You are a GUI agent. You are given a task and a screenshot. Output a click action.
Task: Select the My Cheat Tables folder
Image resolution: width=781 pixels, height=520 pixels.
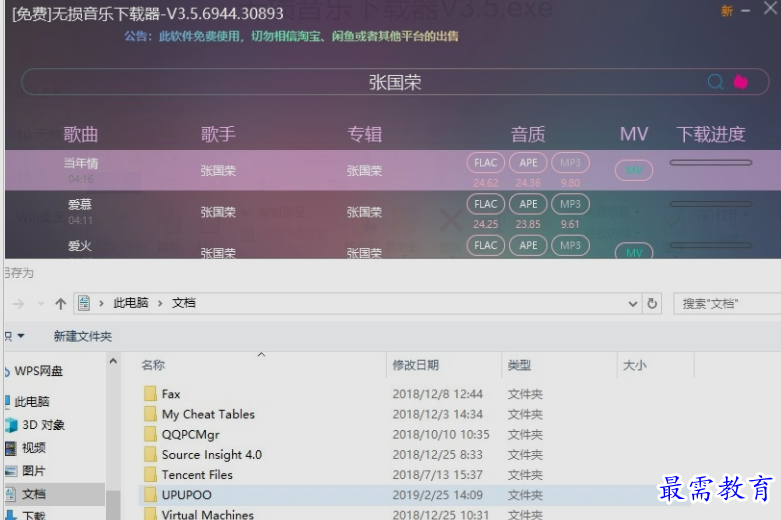click(208, 414)
